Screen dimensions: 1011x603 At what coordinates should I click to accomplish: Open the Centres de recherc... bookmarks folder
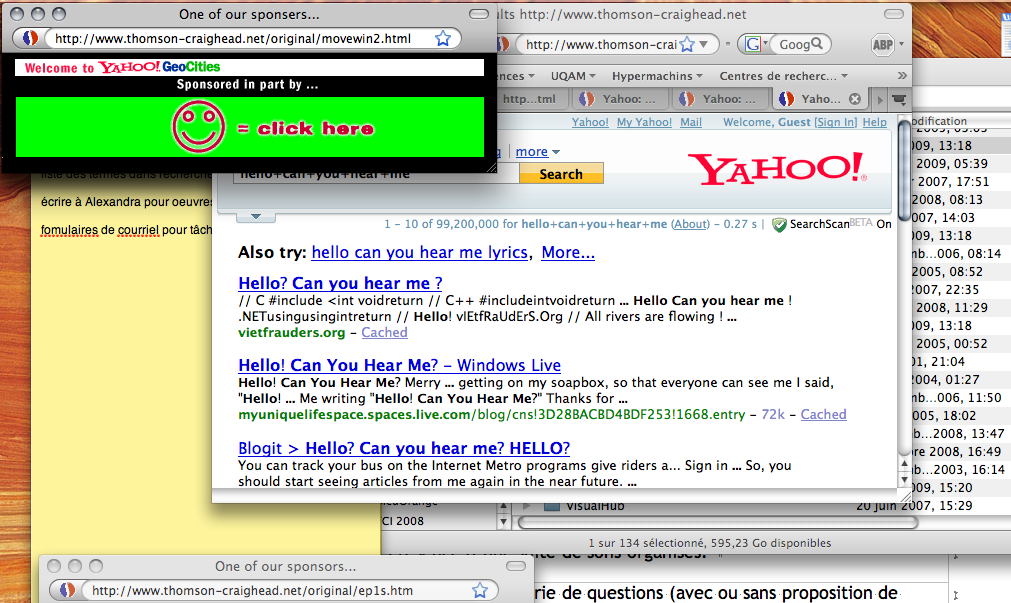[783, 76]
